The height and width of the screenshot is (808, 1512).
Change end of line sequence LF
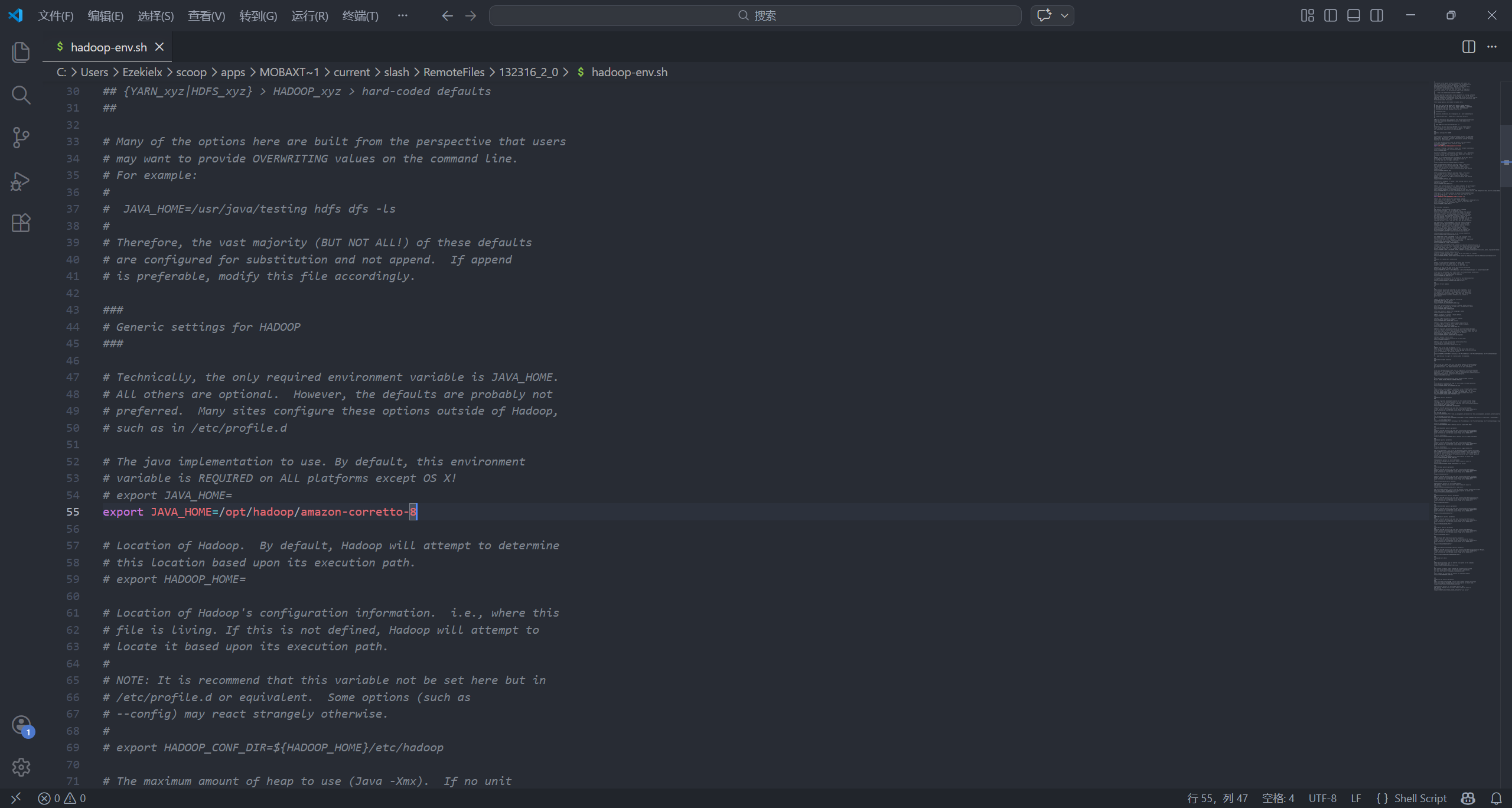(1355, 798)
